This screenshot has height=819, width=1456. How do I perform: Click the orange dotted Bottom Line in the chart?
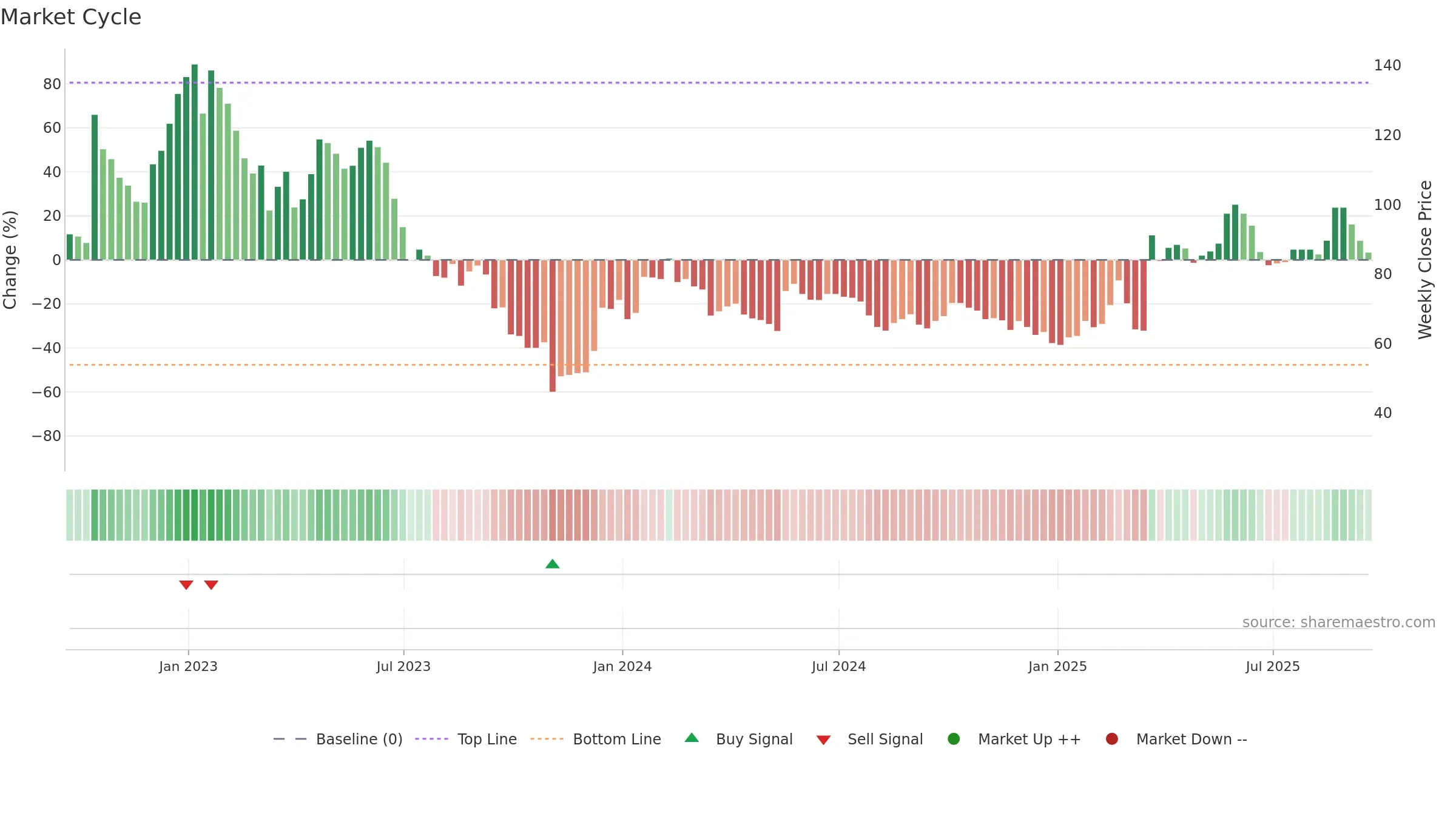tap(719, 365)
